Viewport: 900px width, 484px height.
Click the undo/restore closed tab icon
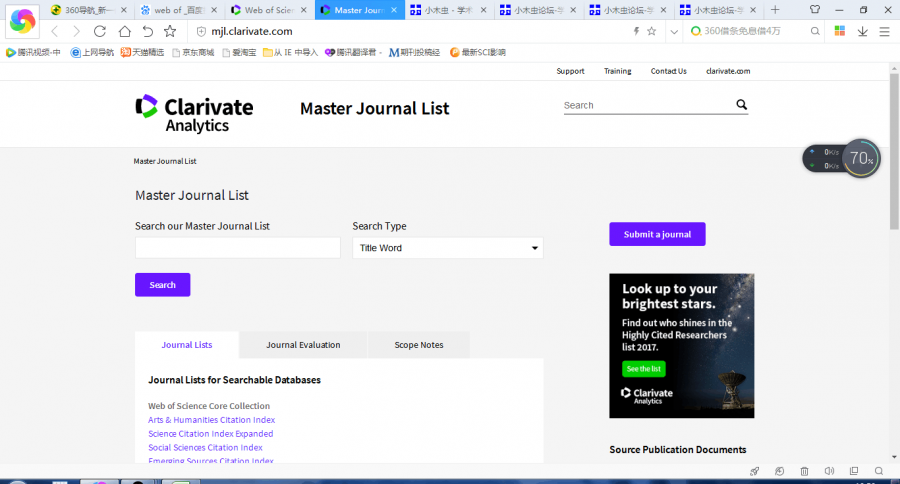click(147, 31)
